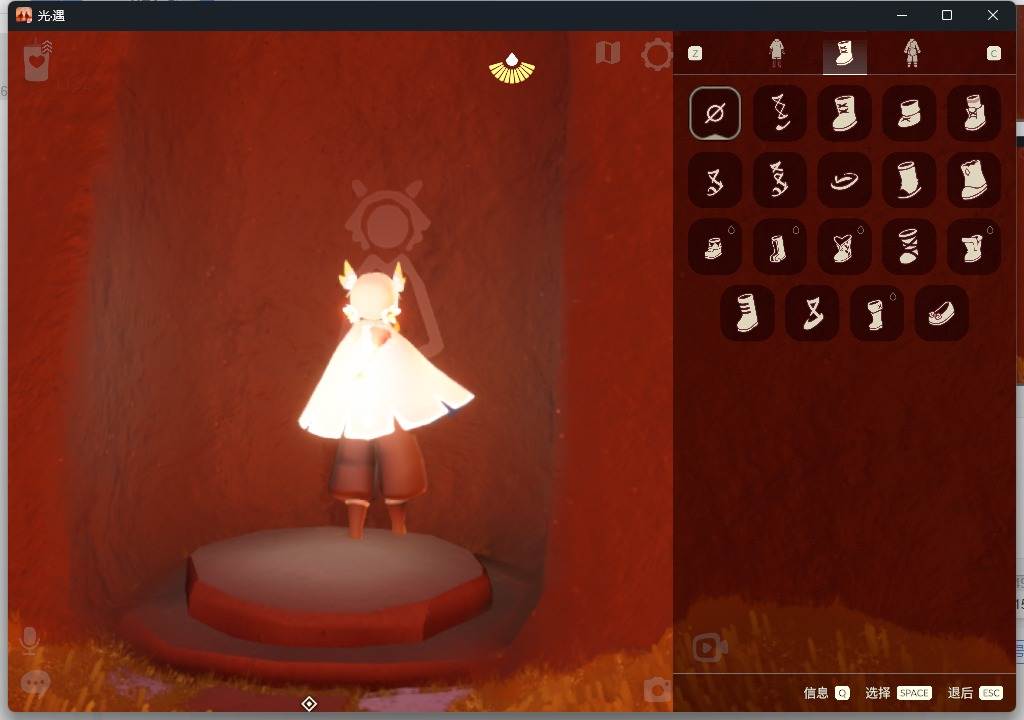This screenshot has width=1024, height=720.
Task: Choose the tall lace-up sandal in the second row
Action: pyautogui.click(x=779, y=180)
